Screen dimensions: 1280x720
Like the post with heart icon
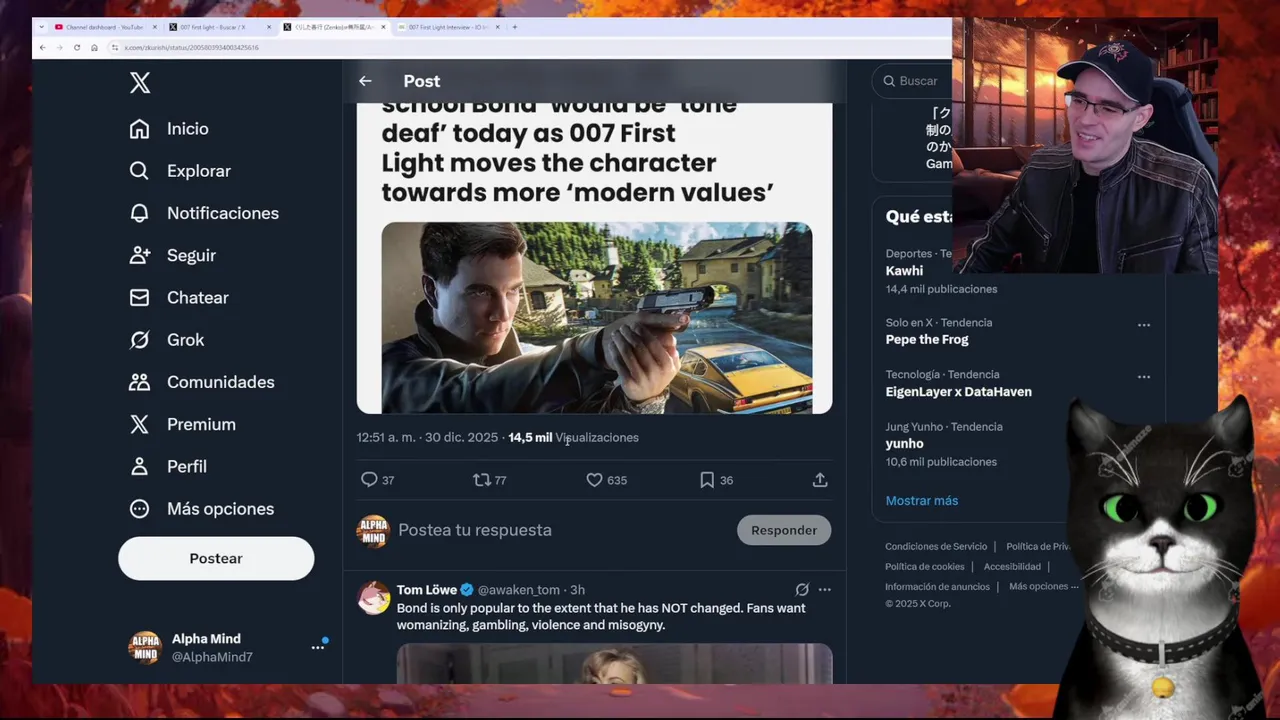[x=594, y=480]
